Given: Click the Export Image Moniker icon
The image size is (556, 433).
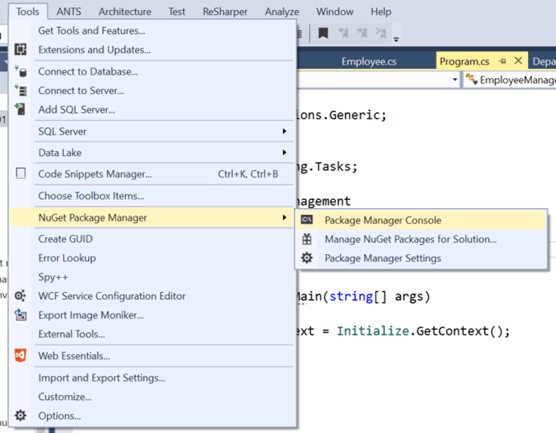Looking at the screenshot, I should tap(21, 315).
